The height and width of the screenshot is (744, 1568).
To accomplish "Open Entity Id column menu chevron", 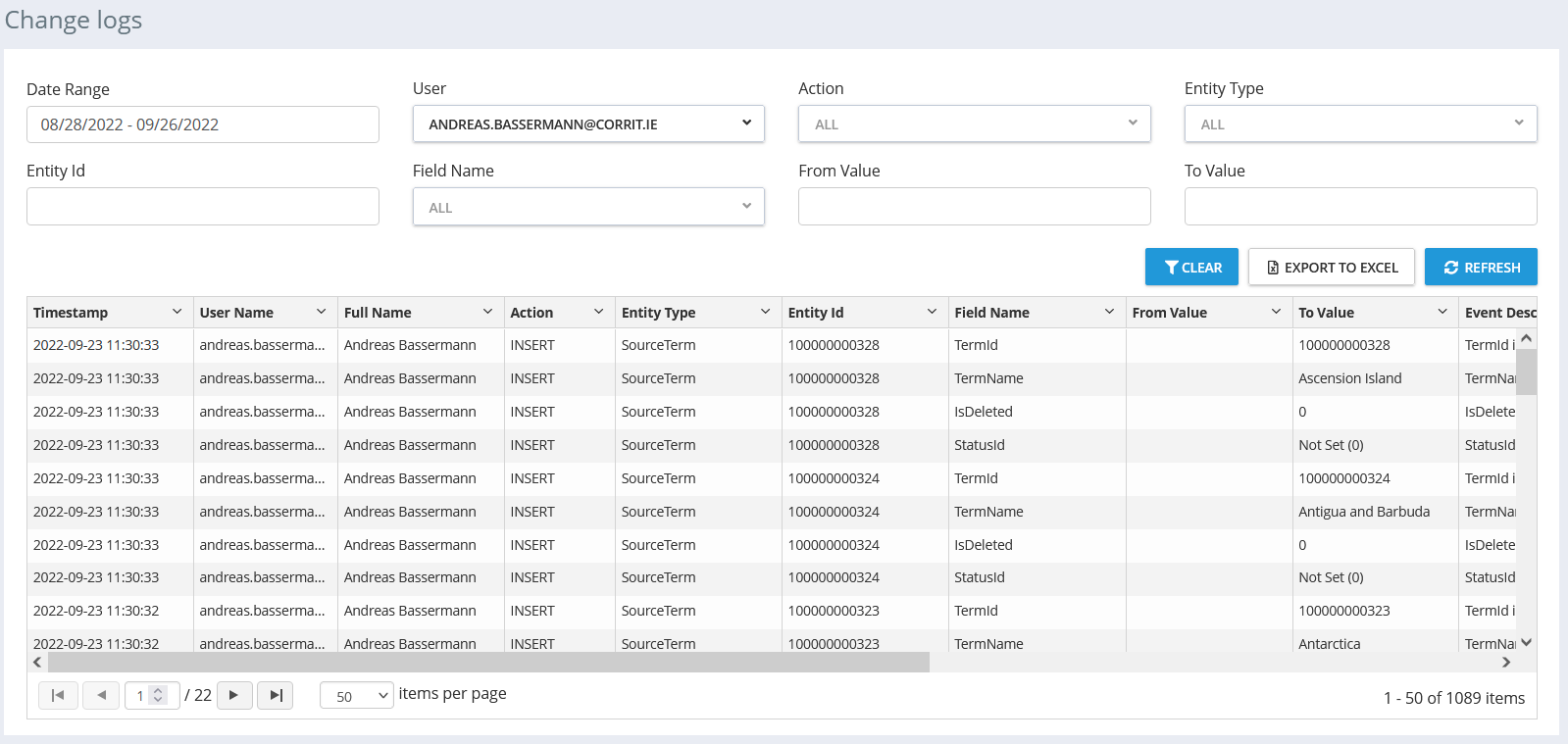I will [x=932, y=312].
